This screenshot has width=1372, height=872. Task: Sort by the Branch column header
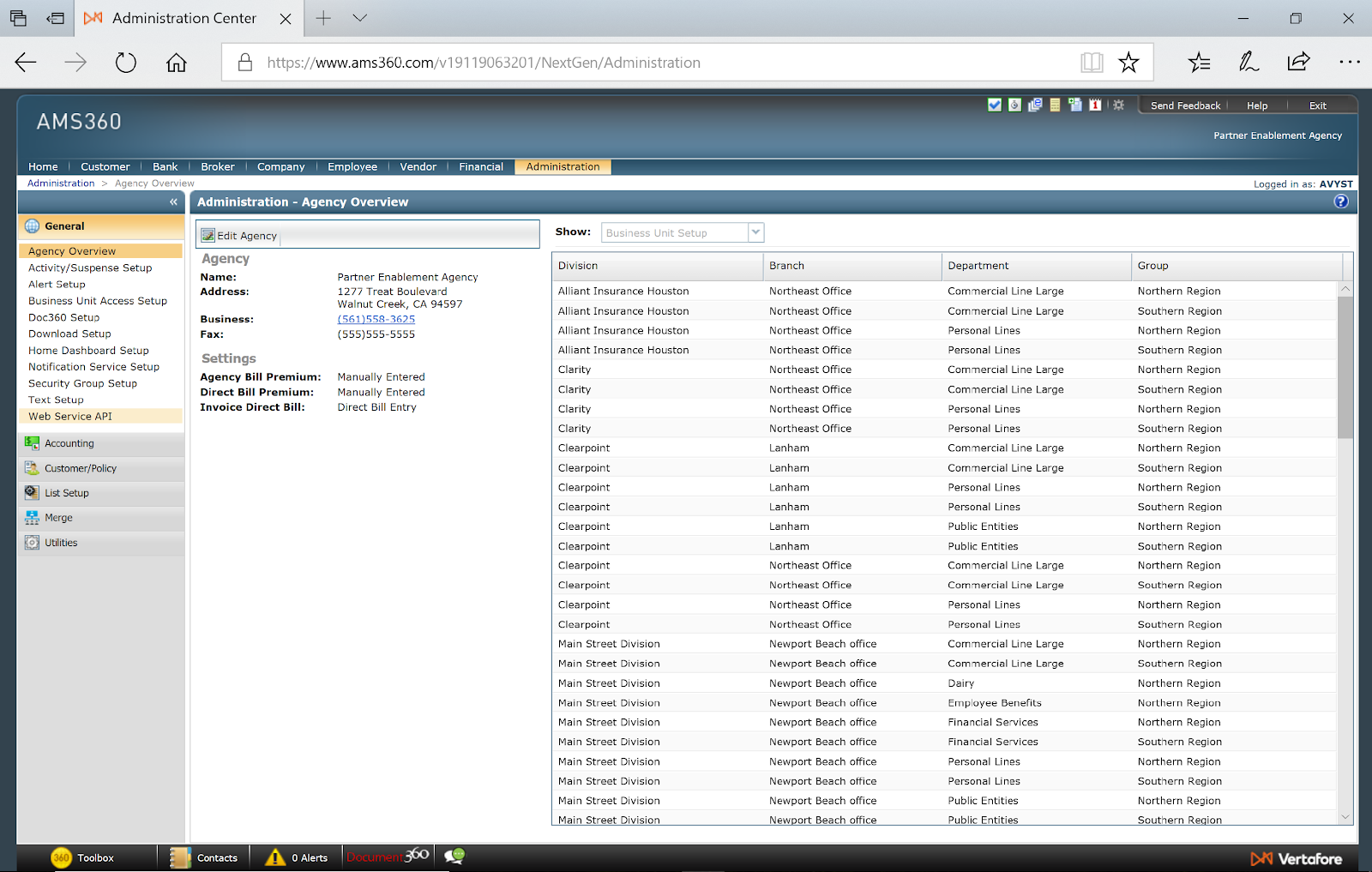(852, 266)
